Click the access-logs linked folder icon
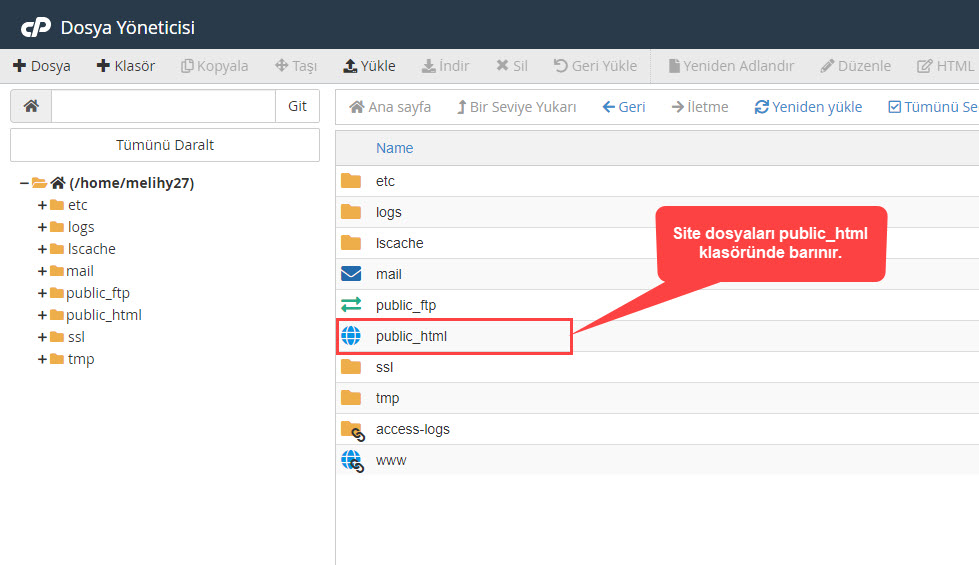 coord(352,429)
